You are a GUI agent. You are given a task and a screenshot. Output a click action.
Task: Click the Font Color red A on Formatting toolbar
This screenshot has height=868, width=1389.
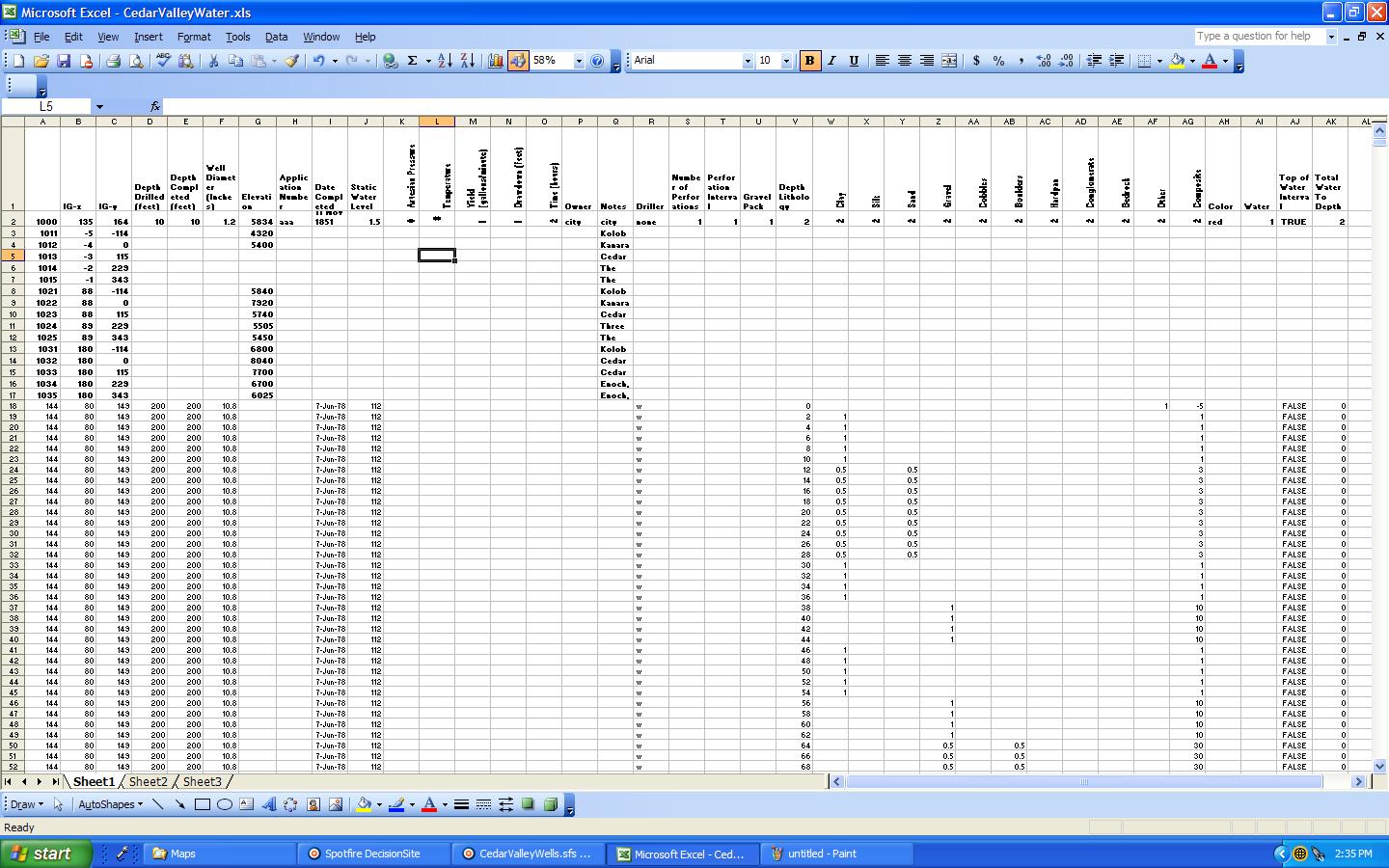1210,61
